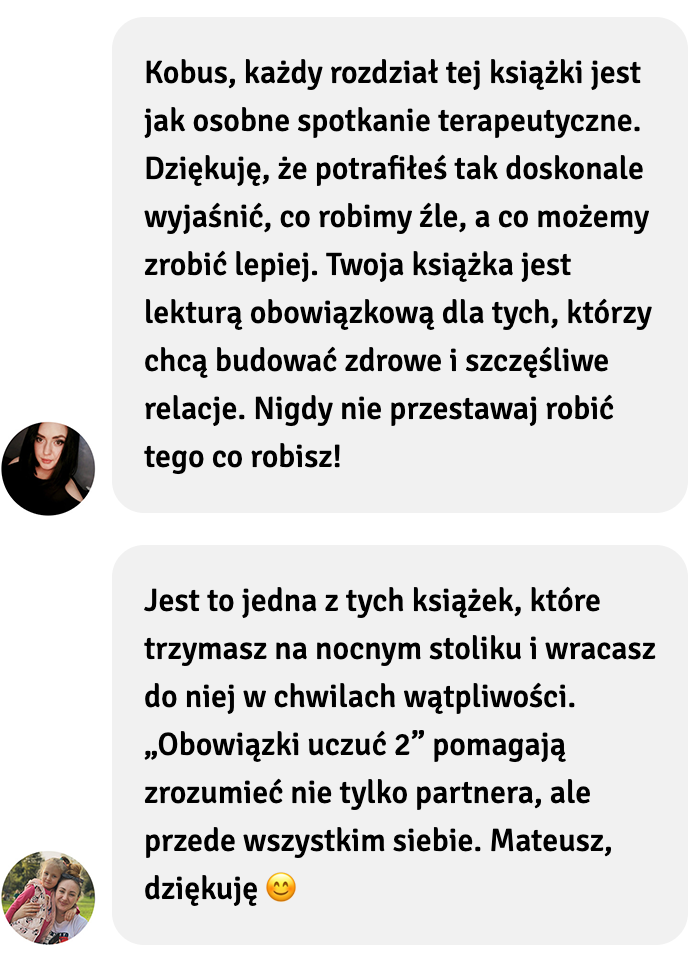Click the phrase 'chwilach wątpliwości'
This screenshot has width=696, height=962.
pos(424,696)
